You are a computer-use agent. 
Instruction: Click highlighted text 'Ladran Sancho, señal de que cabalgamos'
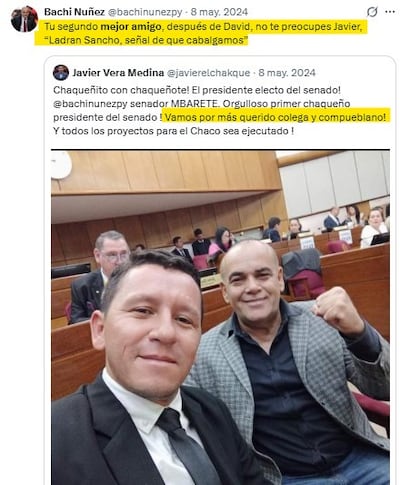coord(141,40)
